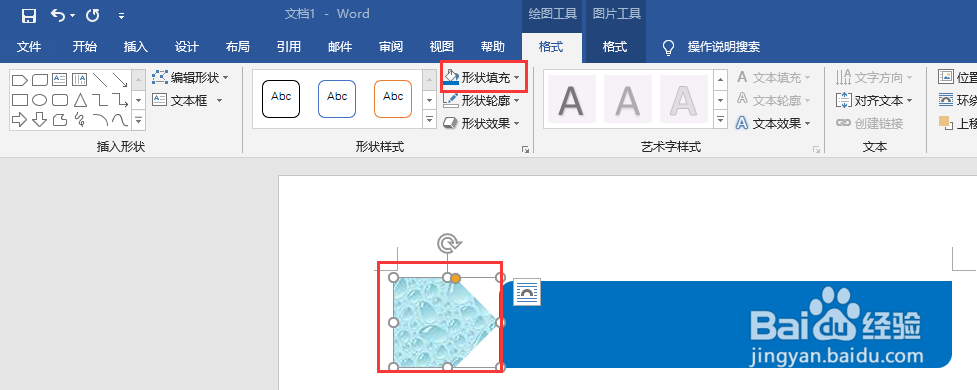Switch to the 审阅 ribbon tab
977x390 pixels.
point(391,47)
